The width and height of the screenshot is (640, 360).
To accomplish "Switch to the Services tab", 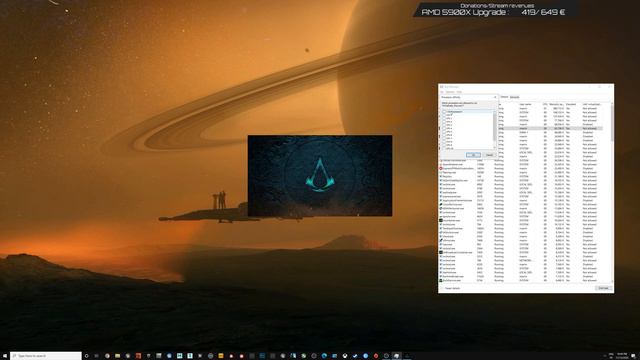I will pyautogui.click(x=515, y=97).
